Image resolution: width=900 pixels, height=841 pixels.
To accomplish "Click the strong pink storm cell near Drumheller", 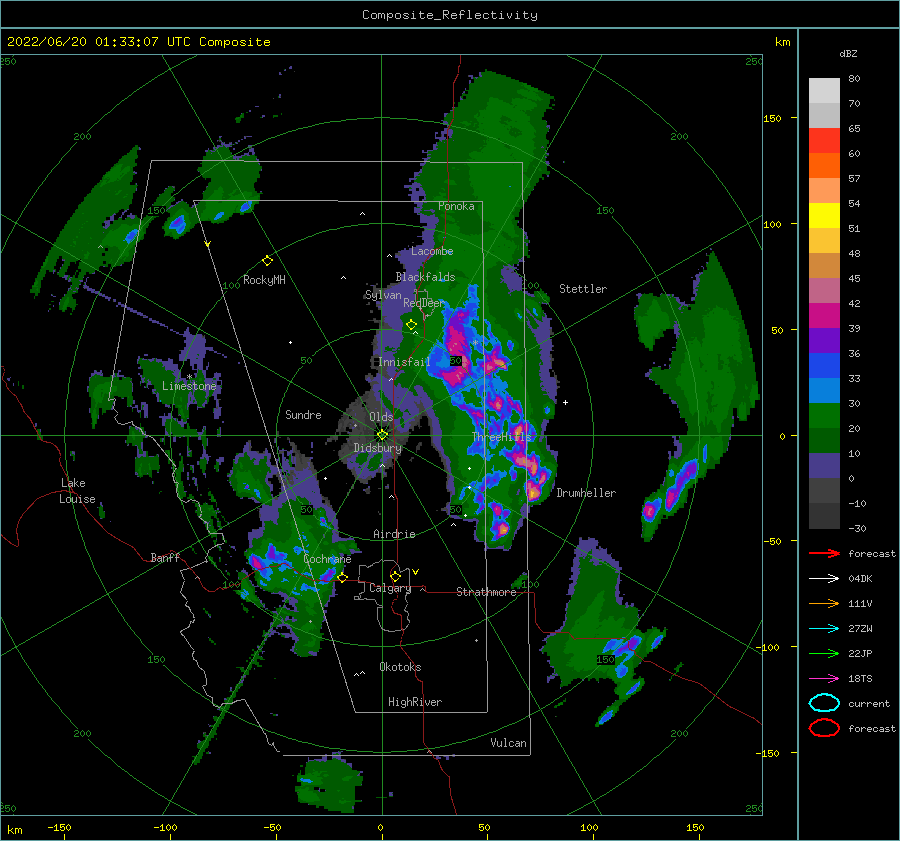I will (x=534, y=493).
